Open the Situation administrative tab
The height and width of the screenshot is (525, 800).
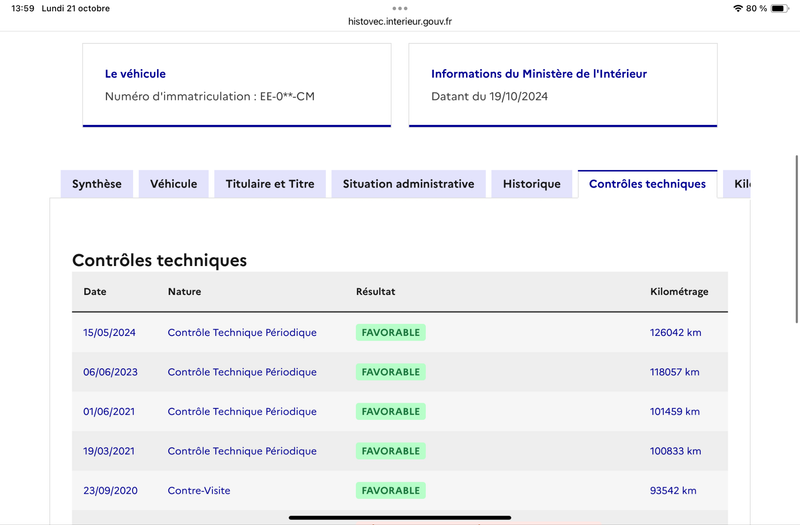tap(409, 184)
